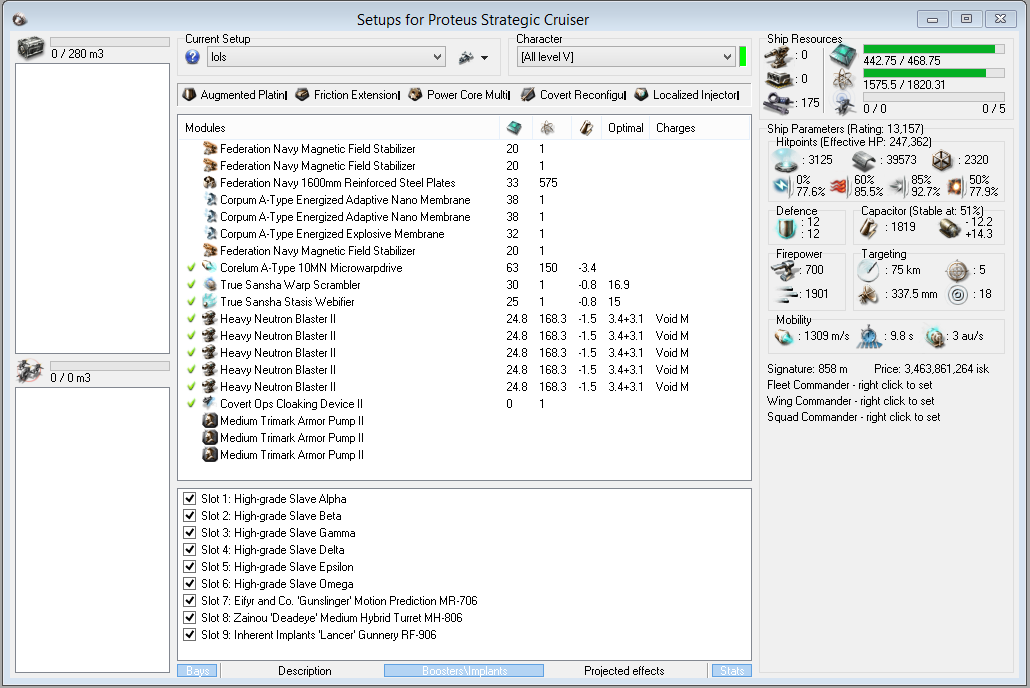1030x688 pixels.
Task: Click the shield hitpoints icon showing 3125
Action: [785, 160]
